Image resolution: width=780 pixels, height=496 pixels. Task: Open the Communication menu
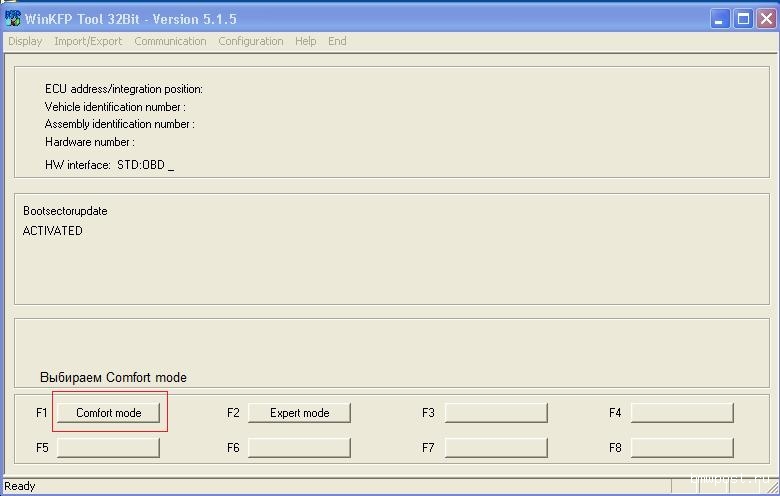pyautogui.click(x=170, y=41)
